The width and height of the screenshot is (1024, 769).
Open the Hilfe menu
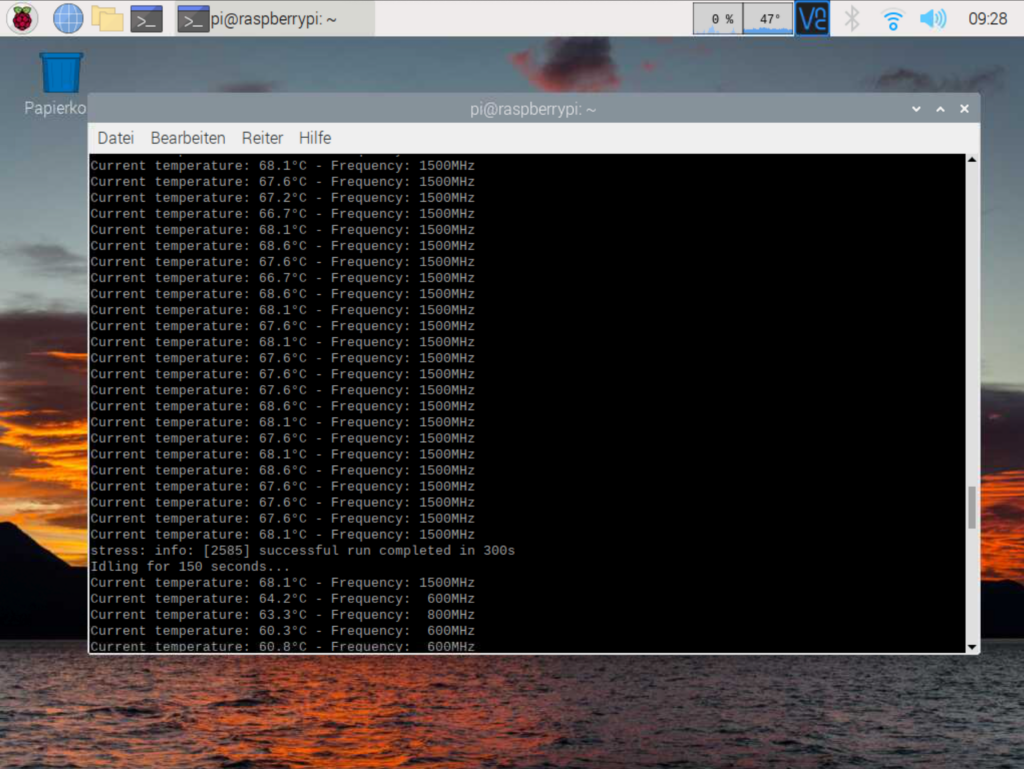point(315,138)
